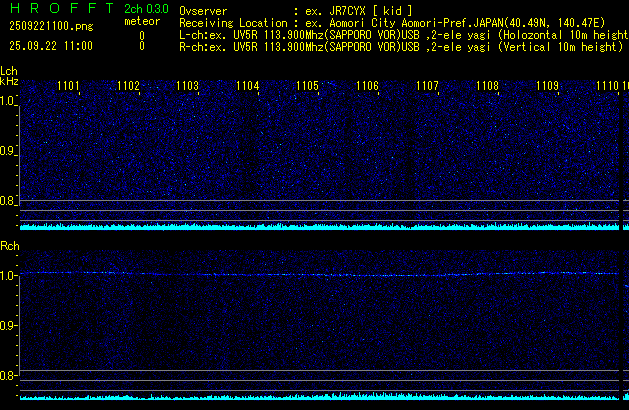Click the meteor count label
This screenshot has width=629, height=410.
[141, 21]
